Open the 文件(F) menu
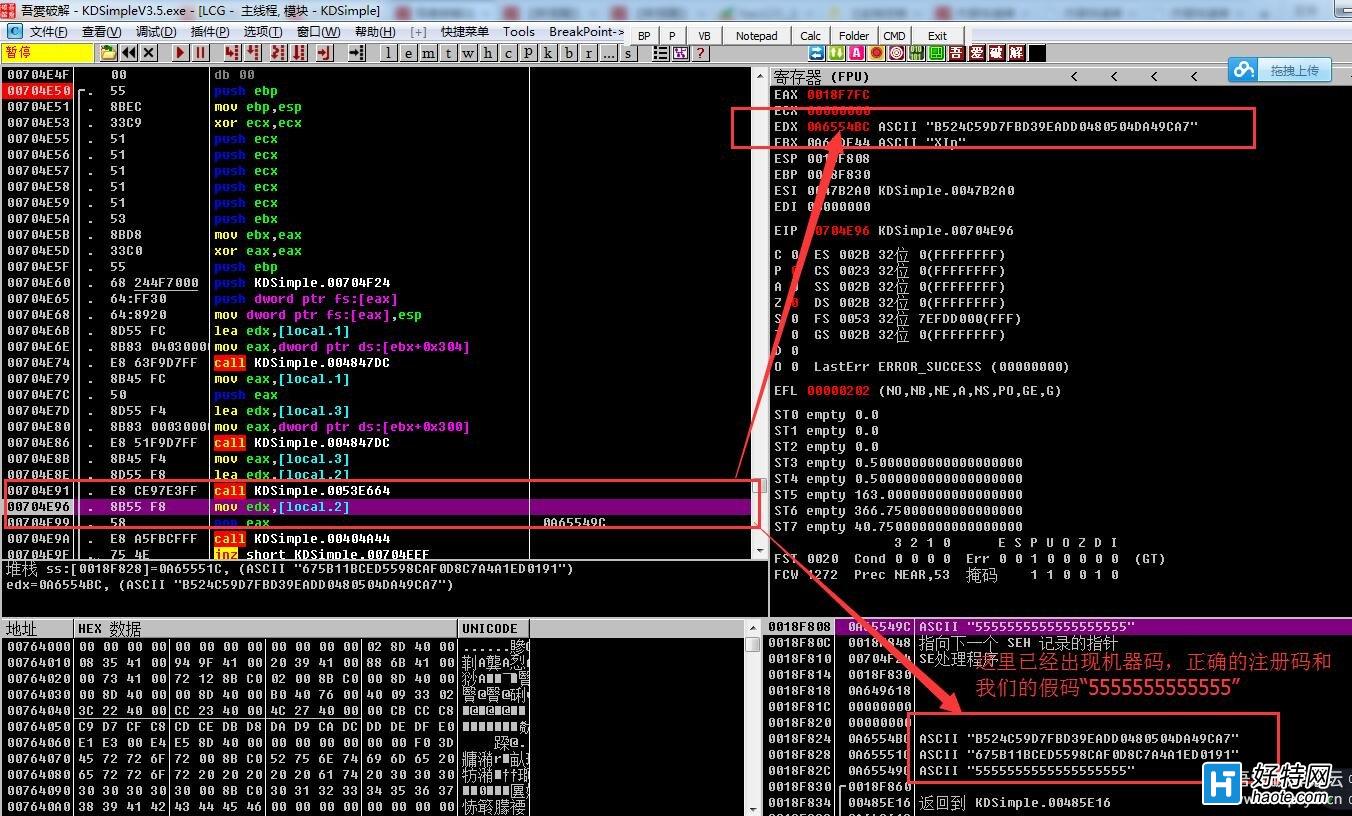This screenshot has height=816, width=1352. point(48,32)
